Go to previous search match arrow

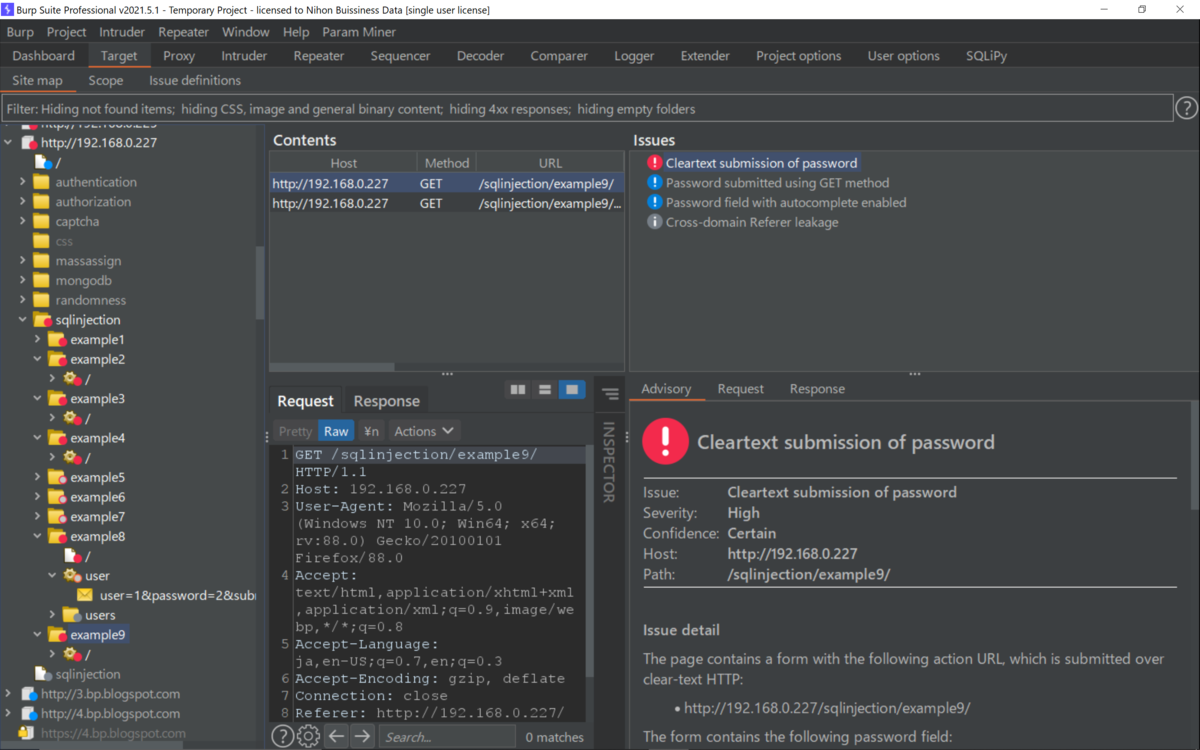click(336, 736)
